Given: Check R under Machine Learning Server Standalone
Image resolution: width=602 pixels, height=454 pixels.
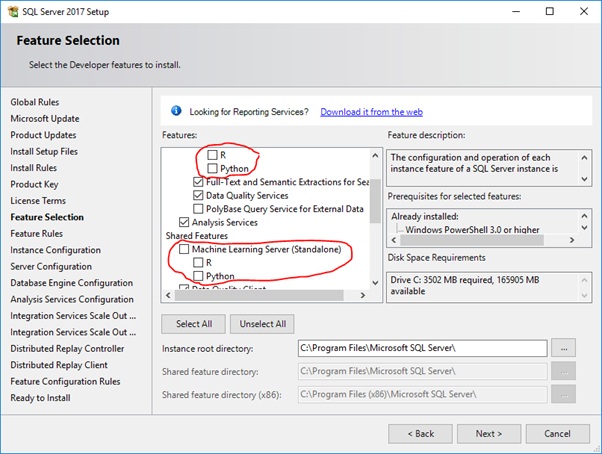Looking at the screenshot, I should 198,262.
